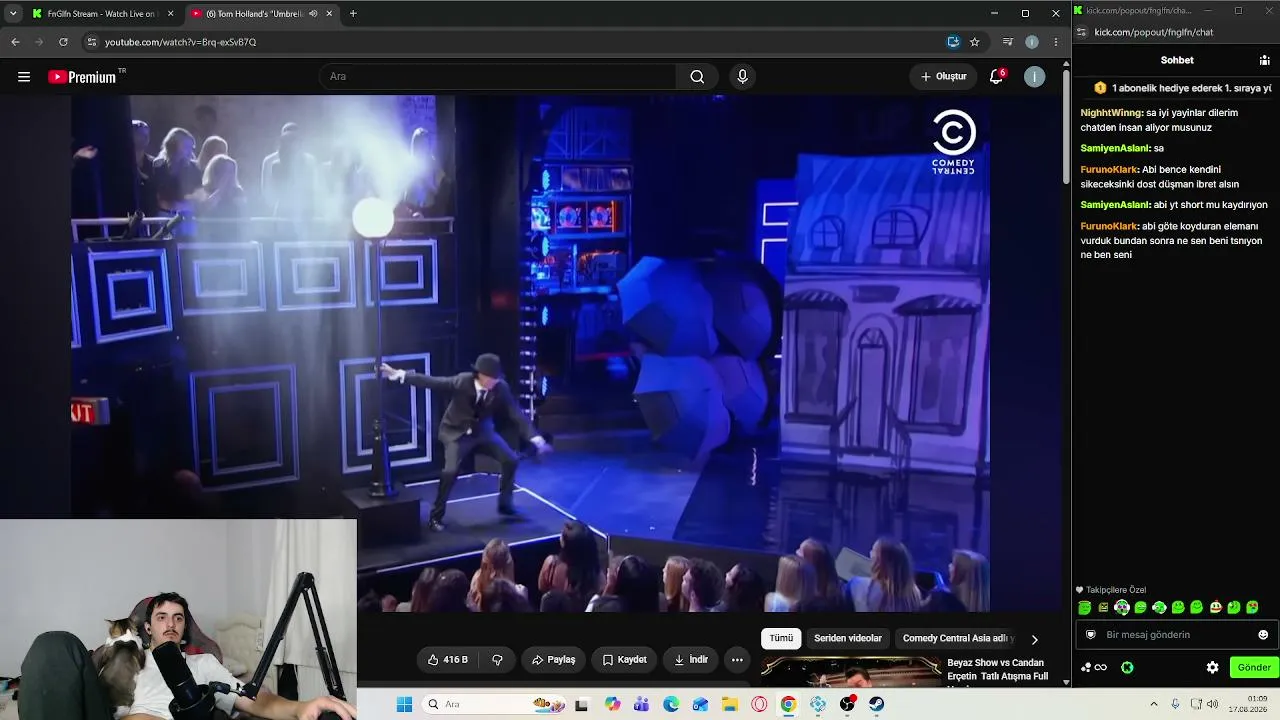Click the Windows taskbar search box
Viewport: 1280px width, 720px height.
point(495,705)
